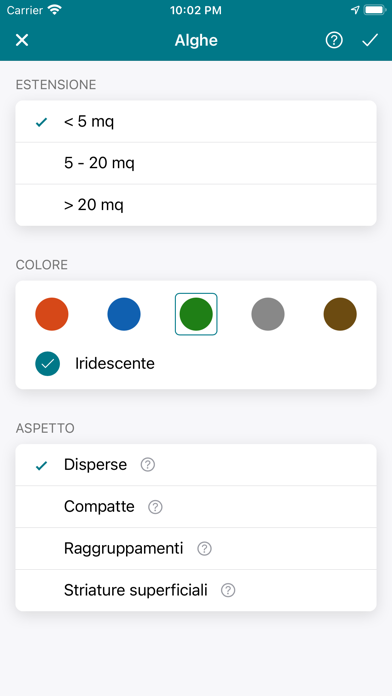
Task: Tap the Wi-Fi icon in status bar
Action: pos(55,10)
